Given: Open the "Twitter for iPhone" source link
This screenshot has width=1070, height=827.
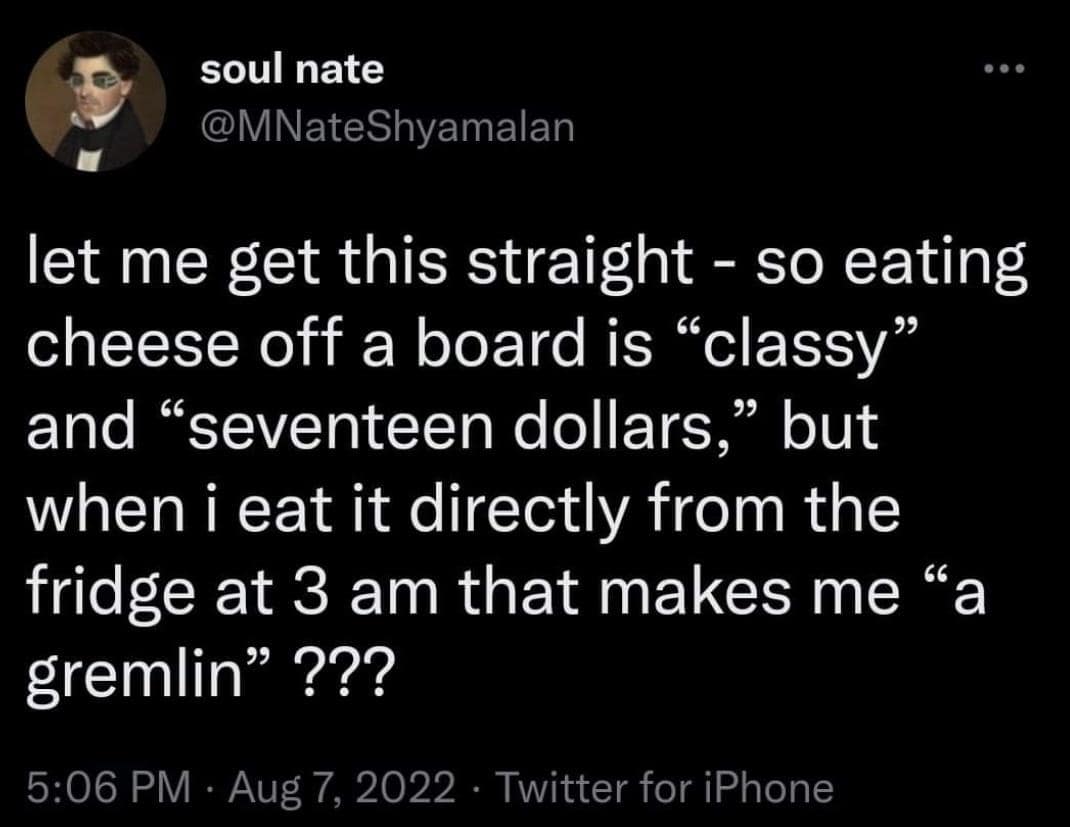Looking at the screenshot, I should (x=664, y=786).
